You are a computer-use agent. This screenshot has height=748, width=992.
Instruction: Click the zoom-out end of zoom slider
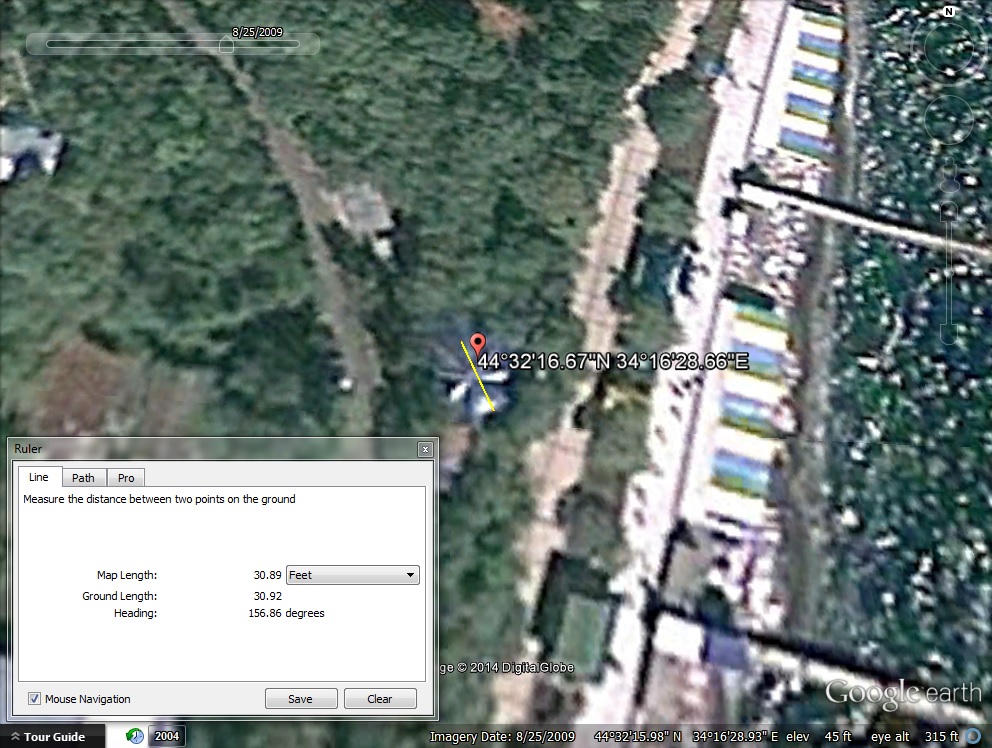coord(949,333)
